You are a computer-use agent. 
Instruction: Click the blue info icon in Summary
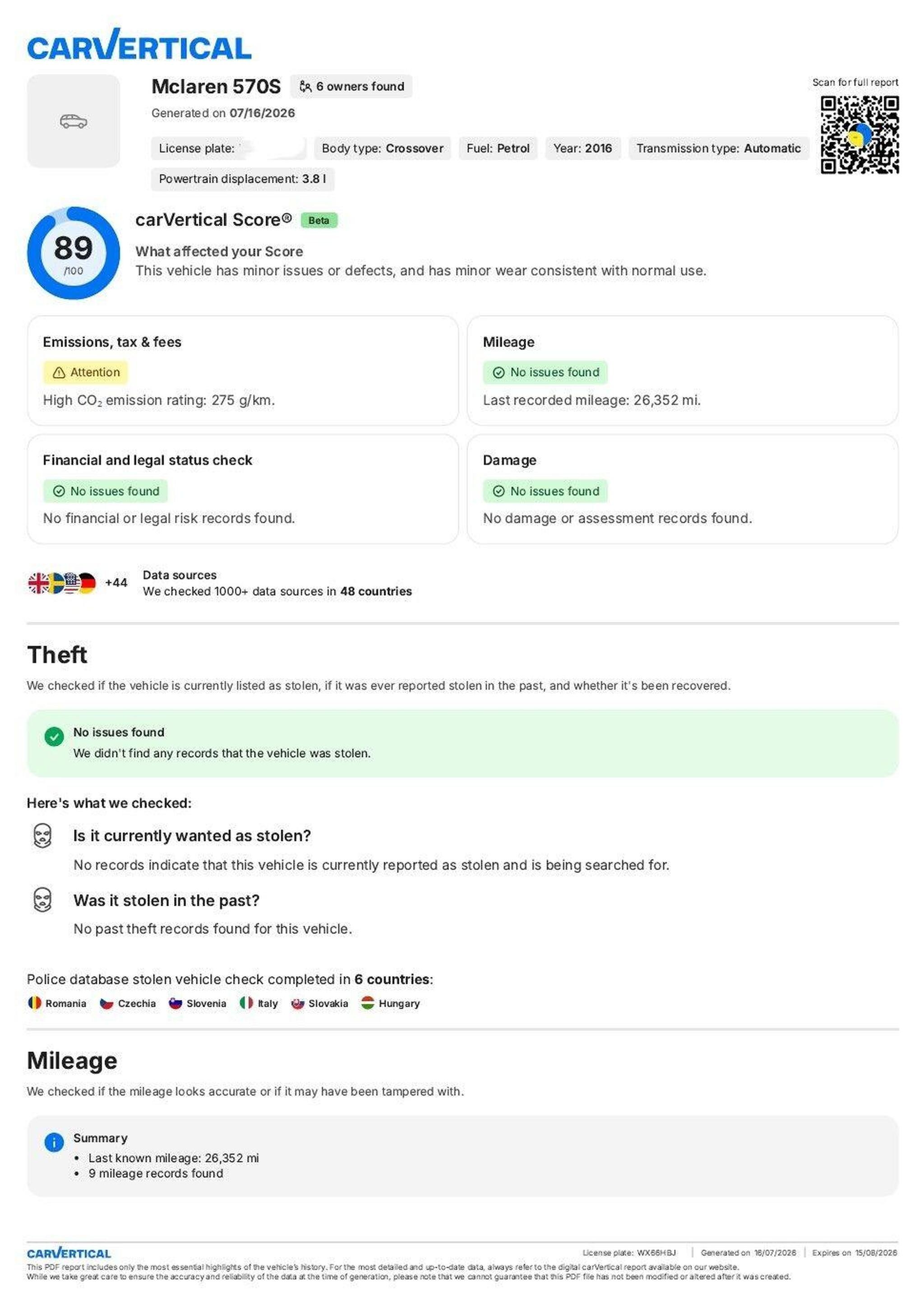54,1142
